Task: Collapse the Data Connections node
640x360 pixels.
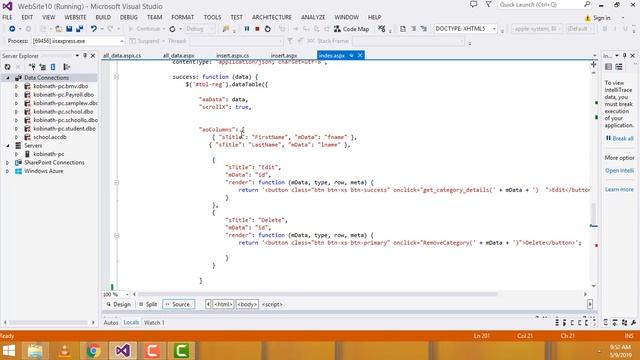Action: click(7, 78)
